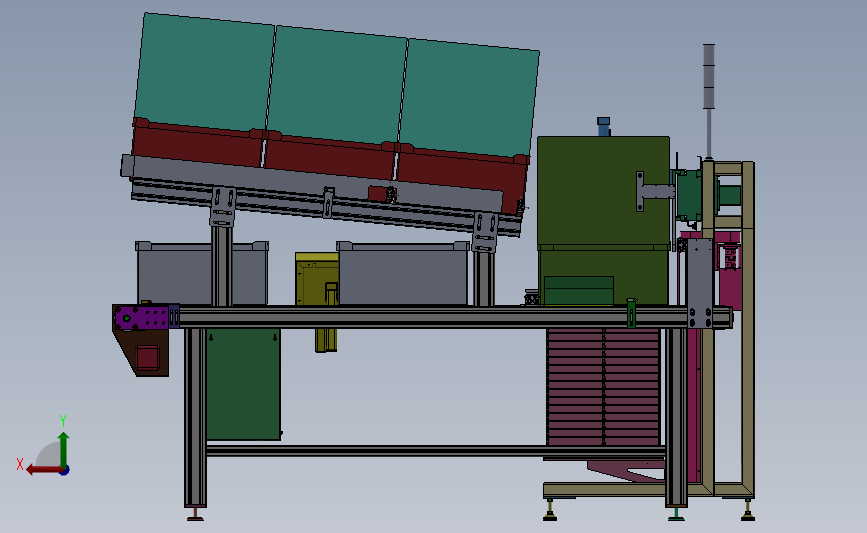Select the leftmost dark red tray under teal covers
867x533 pixels.
point(197,143)
